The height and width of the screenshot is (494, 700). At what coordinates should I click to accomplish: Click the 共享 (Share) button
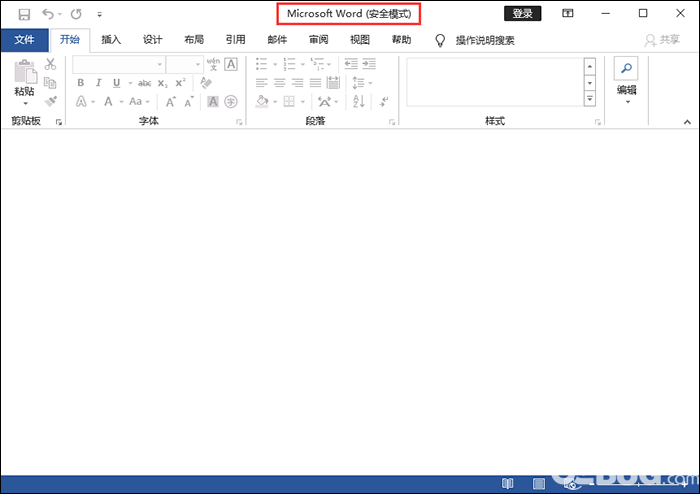tap(662, 40)
